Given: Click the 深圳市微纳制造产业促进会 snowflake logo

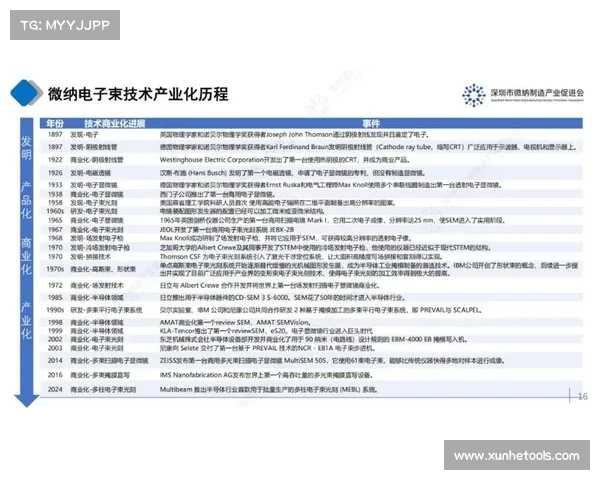Looking at the screenshot, I should tap(474, 95).
